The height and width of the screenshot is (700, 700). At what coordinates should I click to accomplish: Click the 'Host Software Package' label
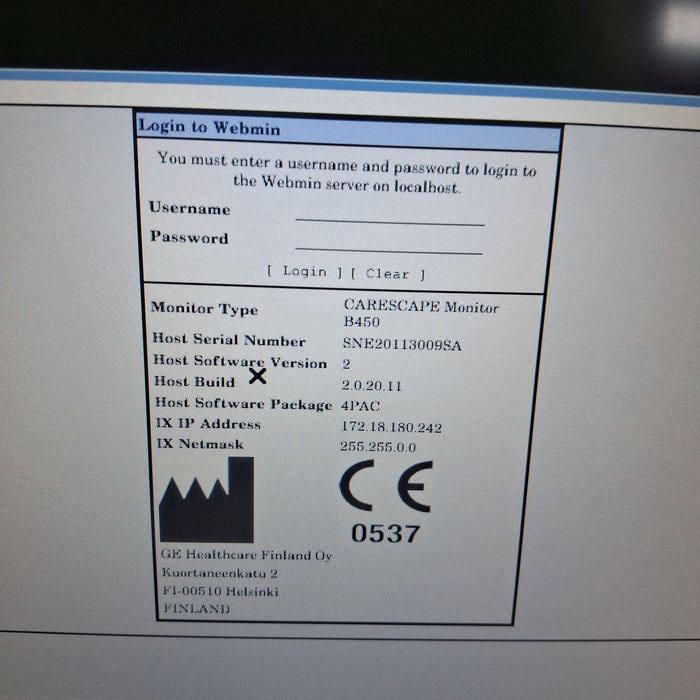[243, 404]
